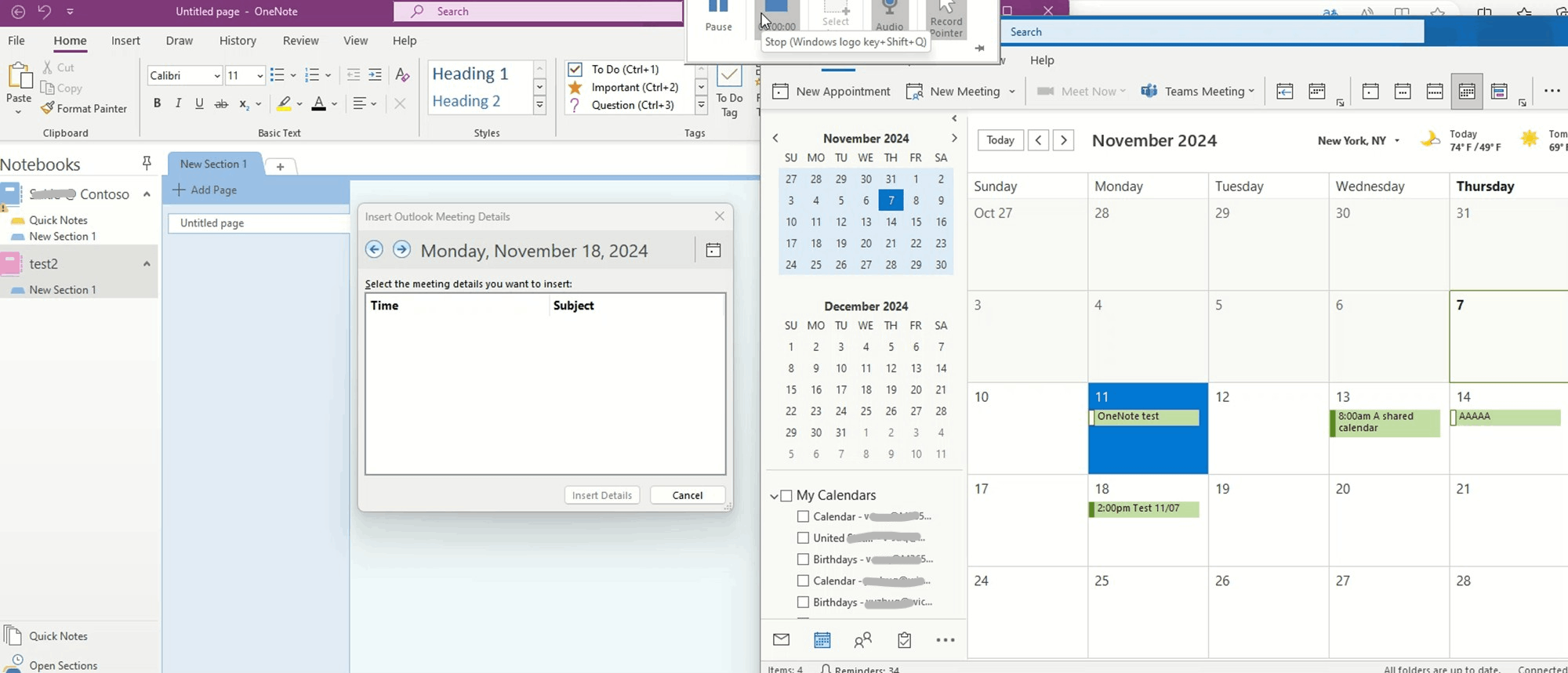1568x673 pixels.
Task: Apply red font color button
Action: (318, 103)
